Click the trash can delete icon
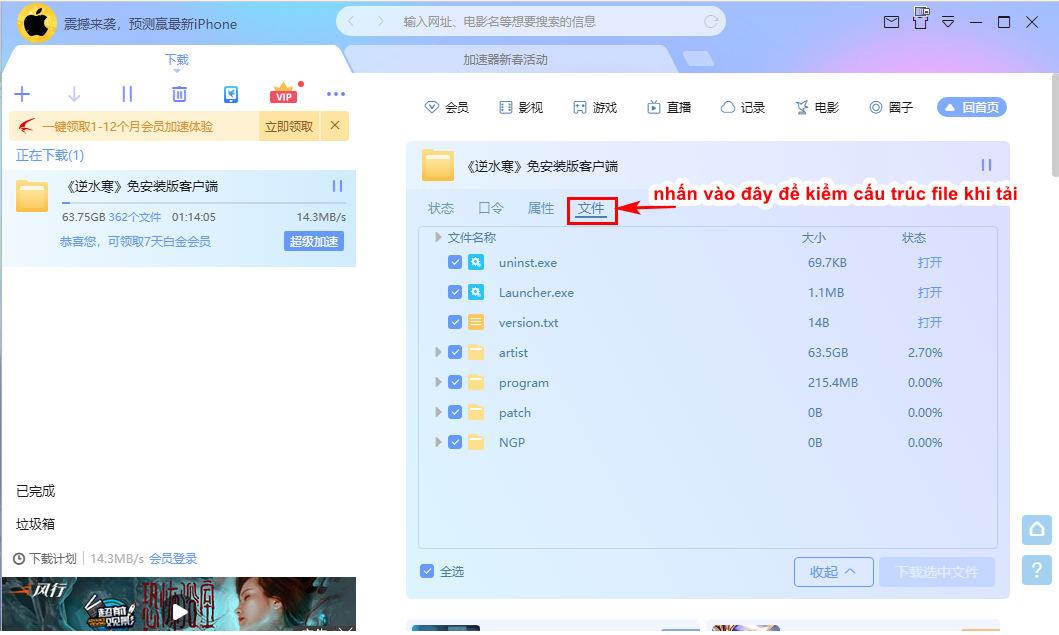1059x635 pixels. [x=179, y=94]
